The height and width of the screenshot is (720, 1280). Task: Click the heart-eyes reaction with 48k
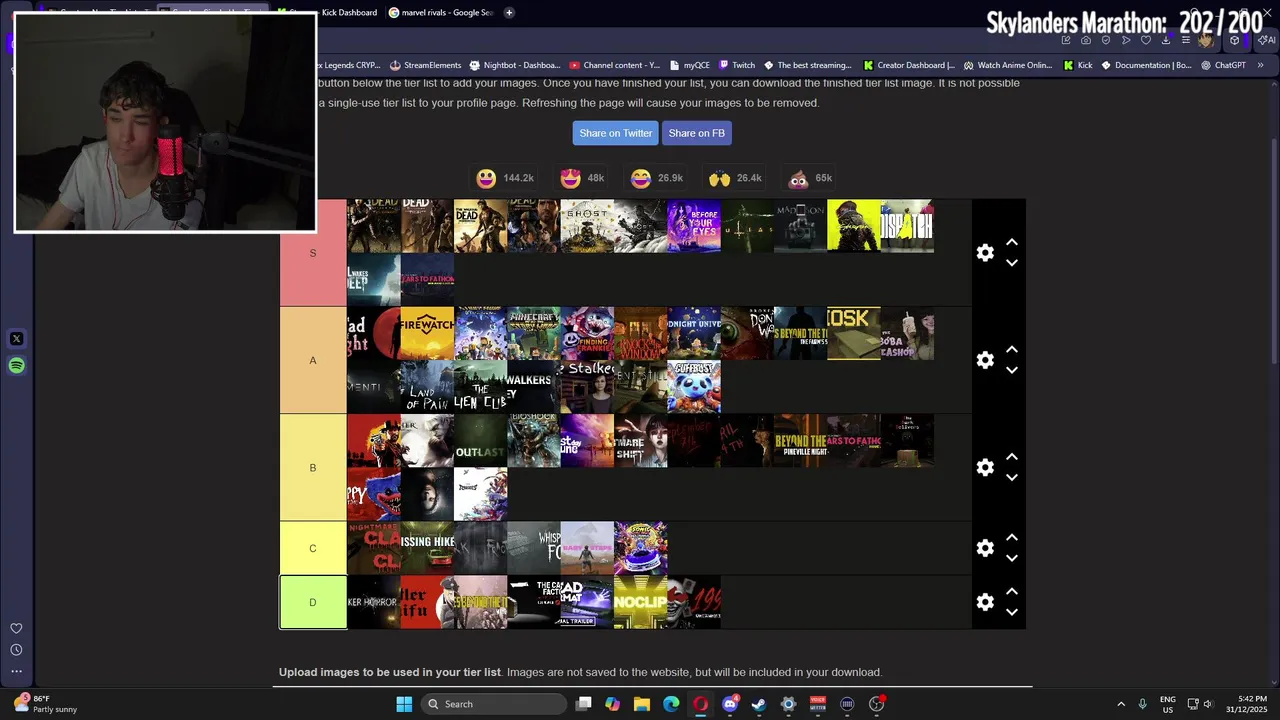coord(583,178)
